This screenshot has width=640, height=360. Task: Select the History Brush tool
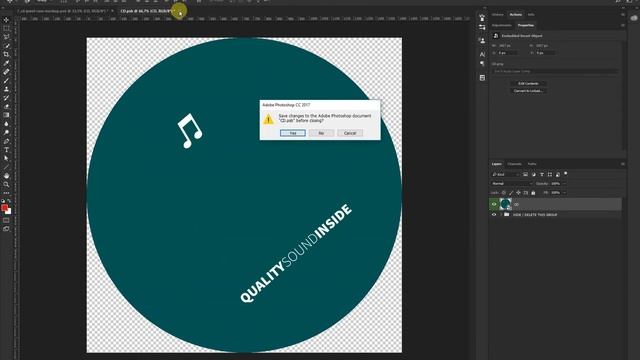point(6,98)
